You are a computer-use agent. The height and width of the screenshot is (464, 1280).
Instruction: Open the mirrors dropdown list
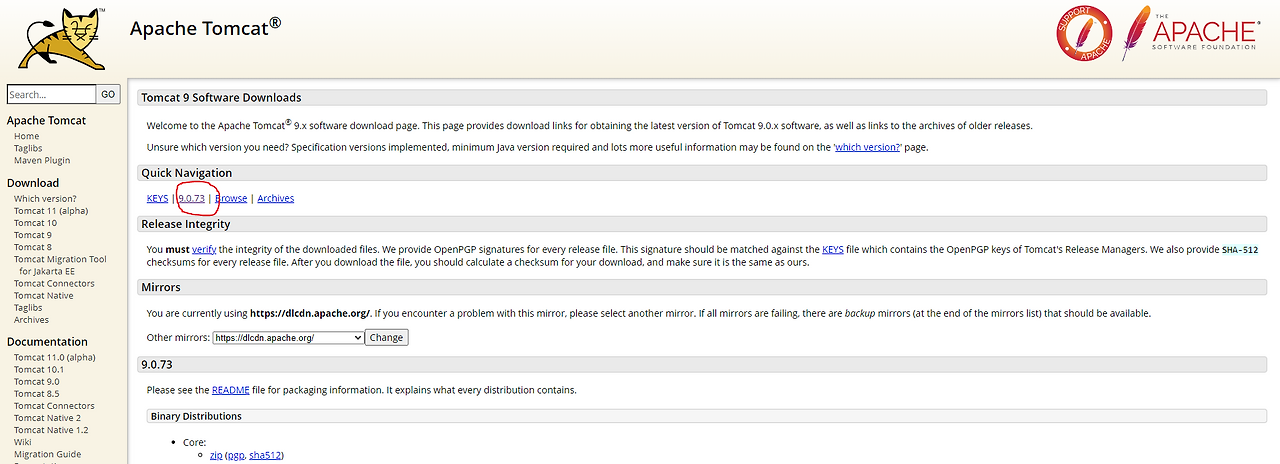click(x=289, y=338)
